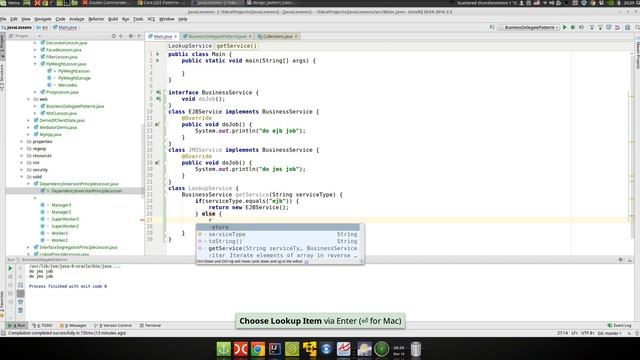Viewport: 640px width, 360px height.
Task: Switch to the BusinessDelegatePattern.java tab
Action: click(217, 36)
